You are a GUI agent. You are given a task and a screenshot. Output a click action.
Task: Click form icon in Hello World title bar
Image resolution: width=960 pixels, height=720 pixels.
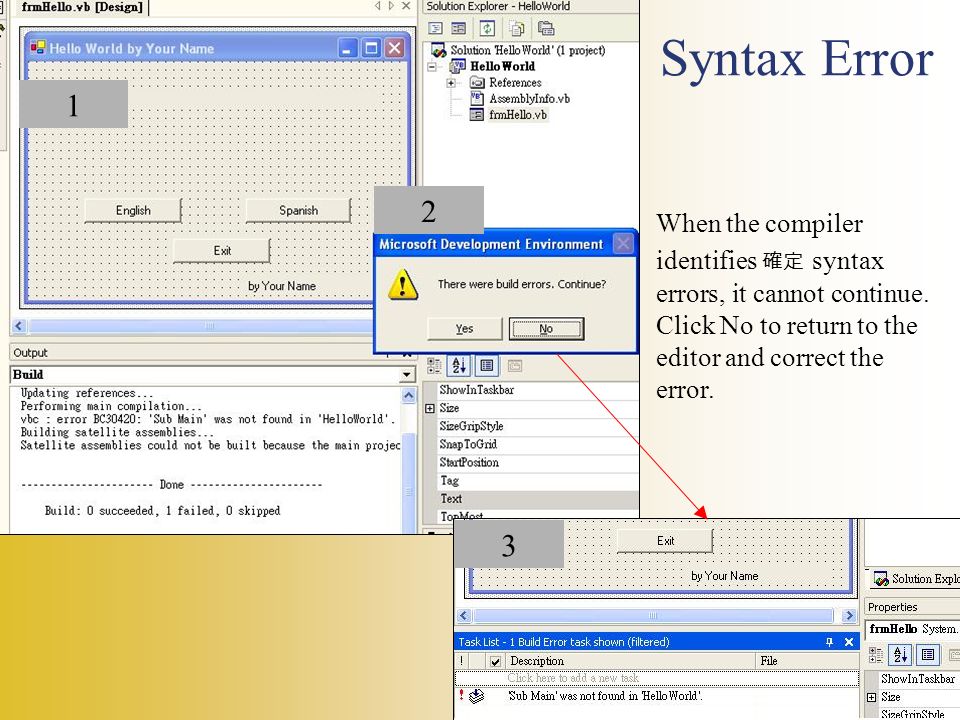[37, 48]
